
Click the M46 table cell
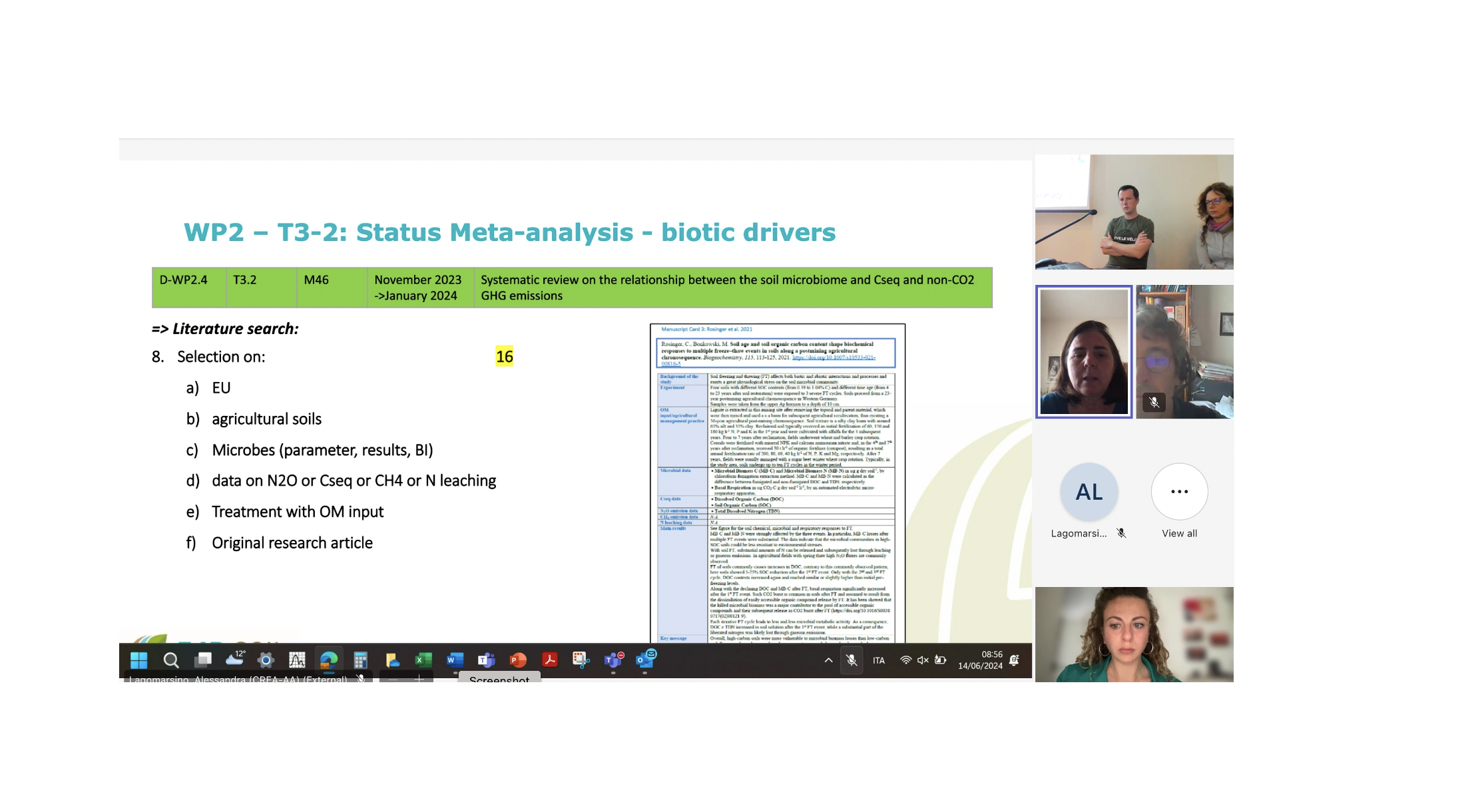pos(332,288)
